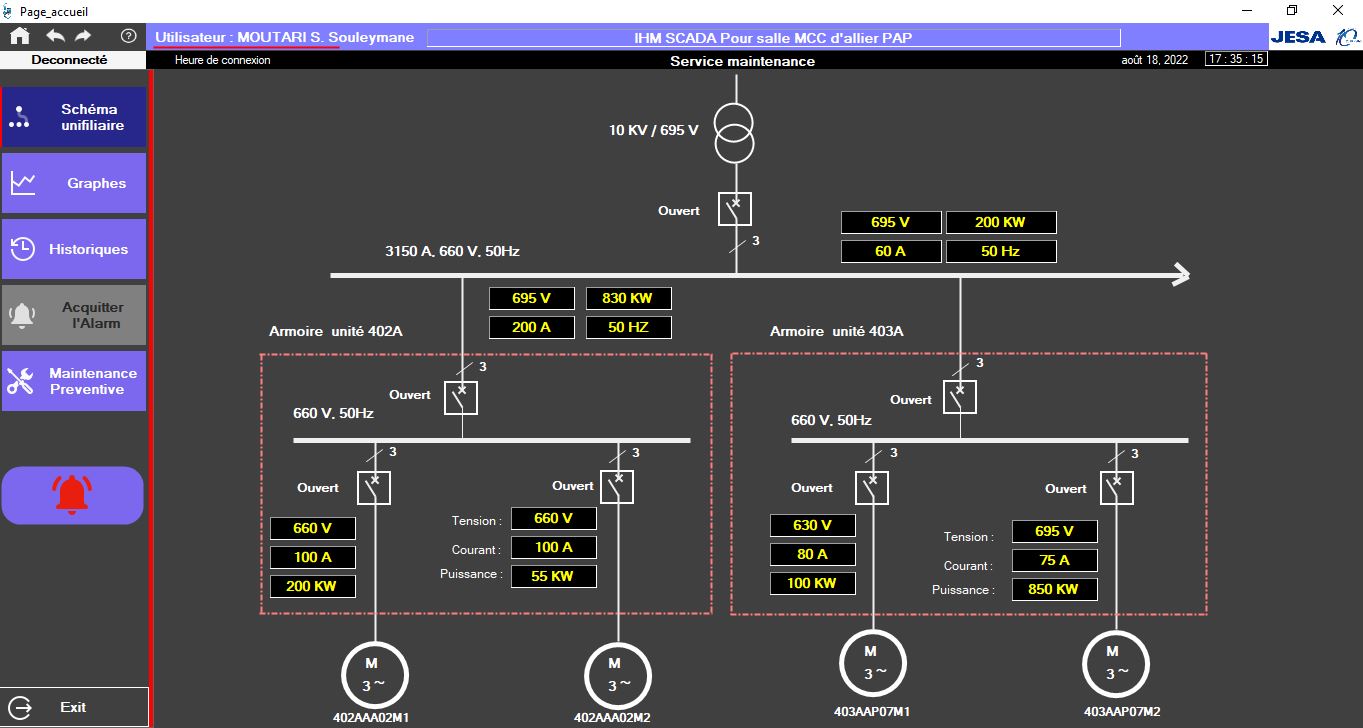Open the help question mark icon
The height and width of the screenshot is (728, 1363).
(128, 36)
